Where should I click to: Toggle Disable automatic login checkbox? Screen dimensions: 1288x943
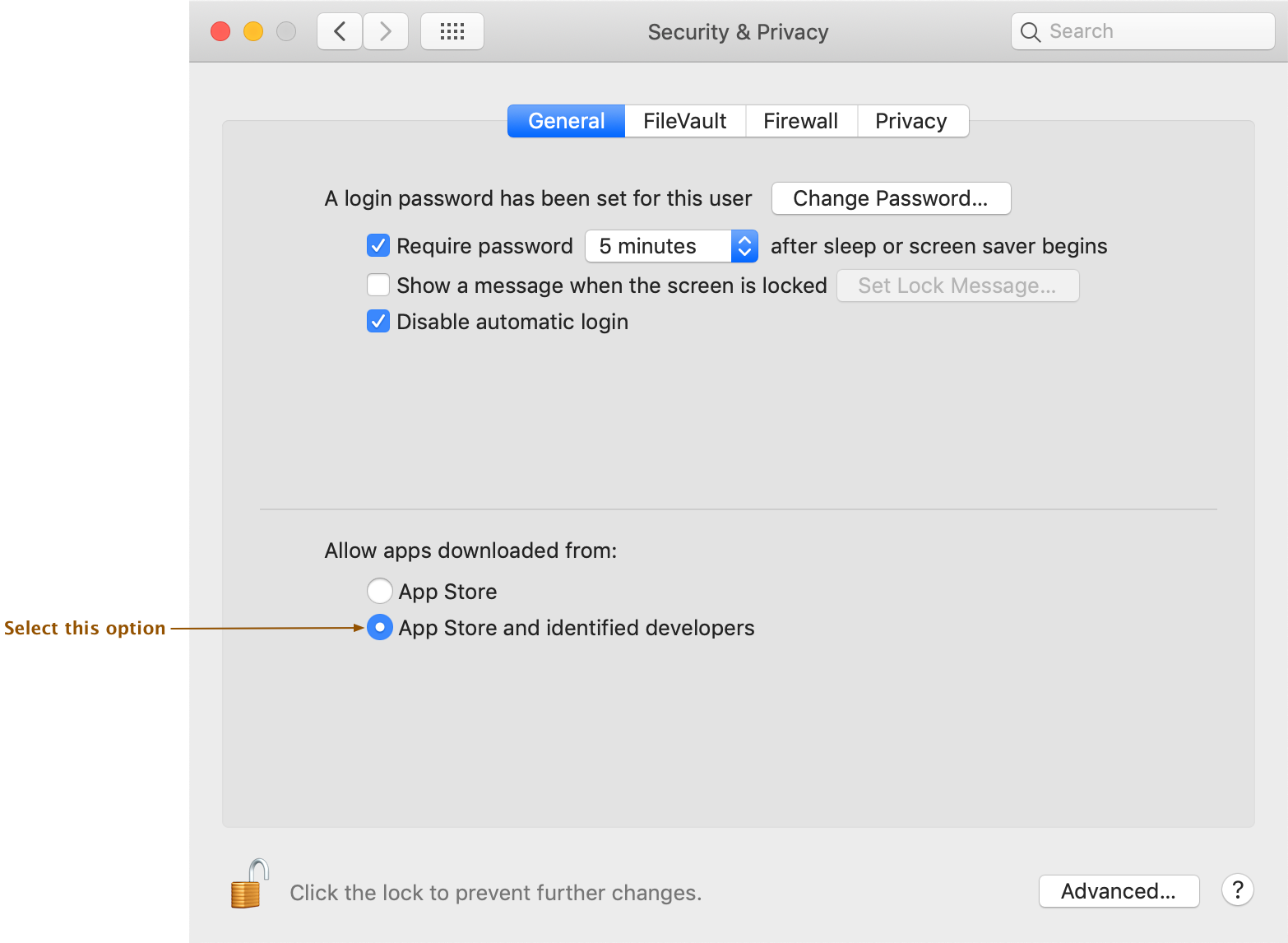pyautogui.click(x=378, y=321)
